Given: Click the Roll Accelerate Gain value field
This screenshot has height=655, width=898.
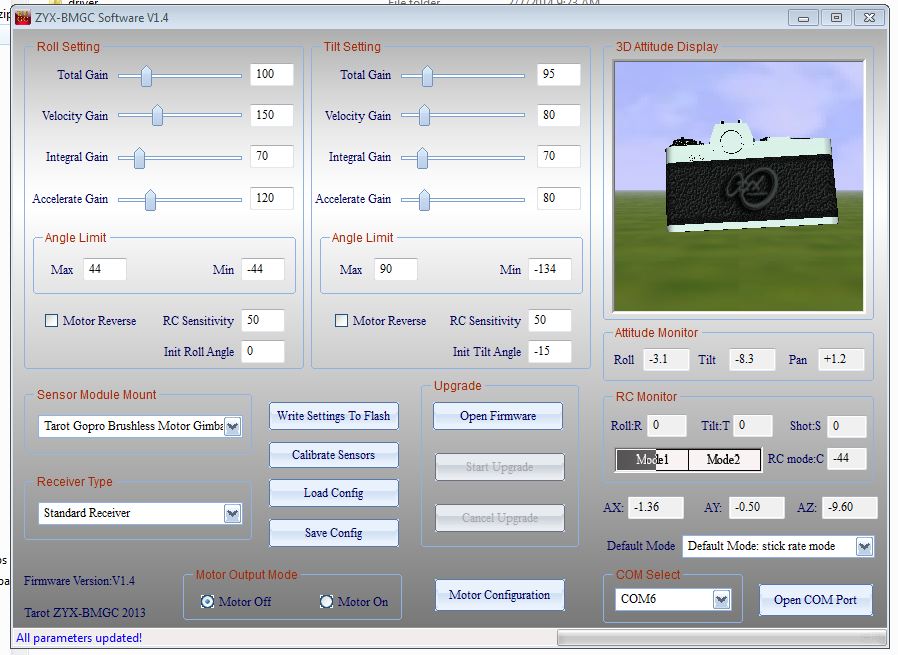Looking at the screenshot, I should 272,198.
